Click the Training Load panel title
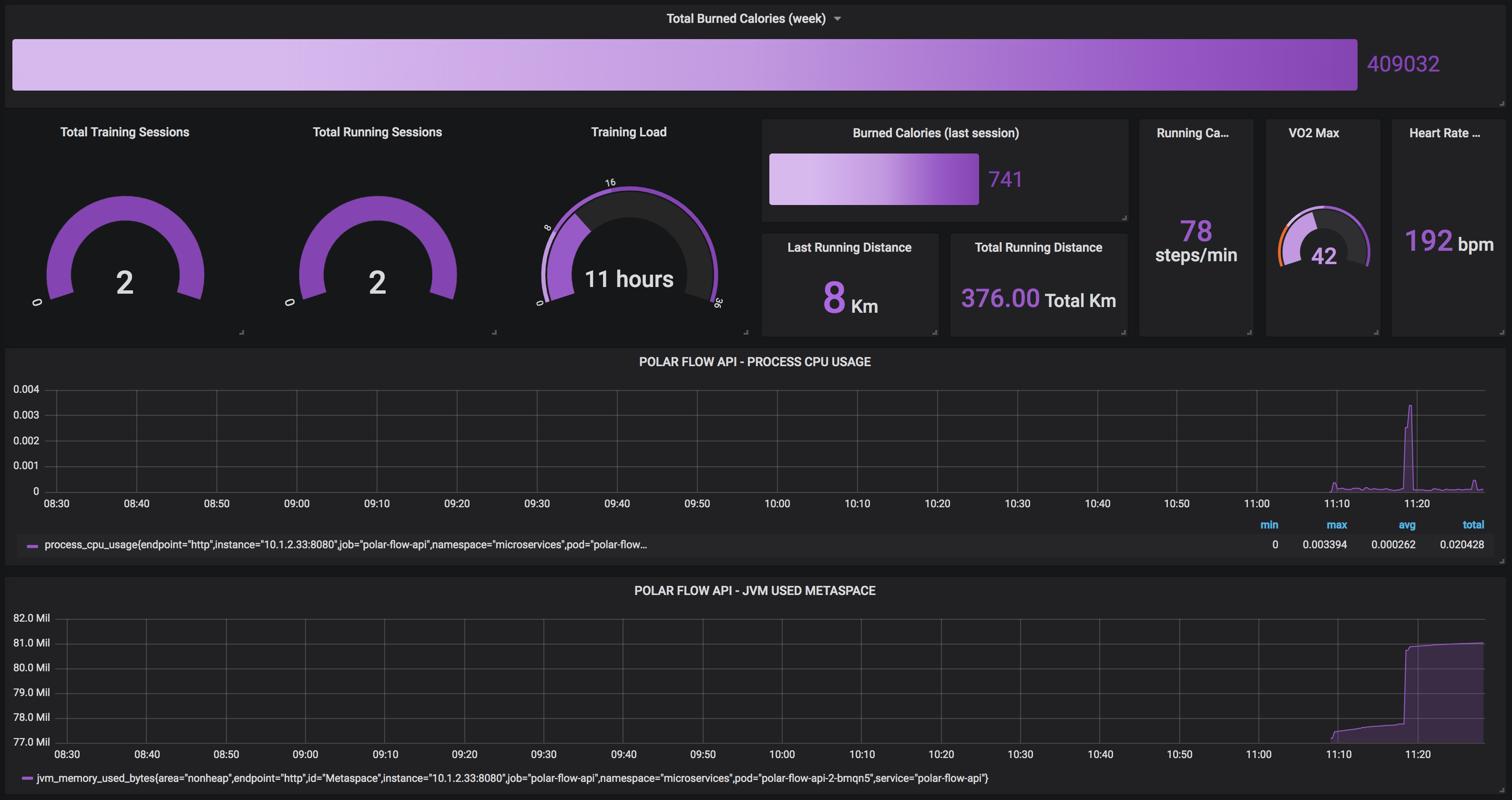Image resolution: width=1512 pixels, height=800 pixels. 628,132
